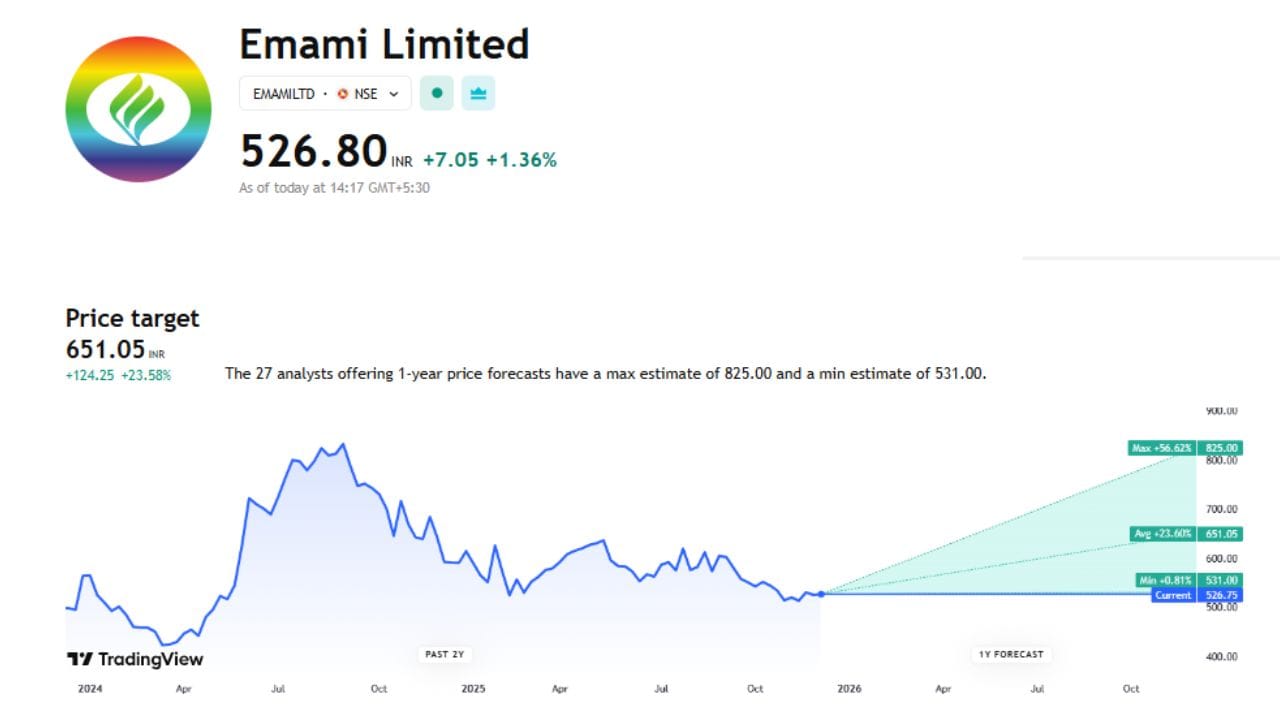
Task: Select the Avg +23.60% forecast label
Action: tap(1163, 534)
